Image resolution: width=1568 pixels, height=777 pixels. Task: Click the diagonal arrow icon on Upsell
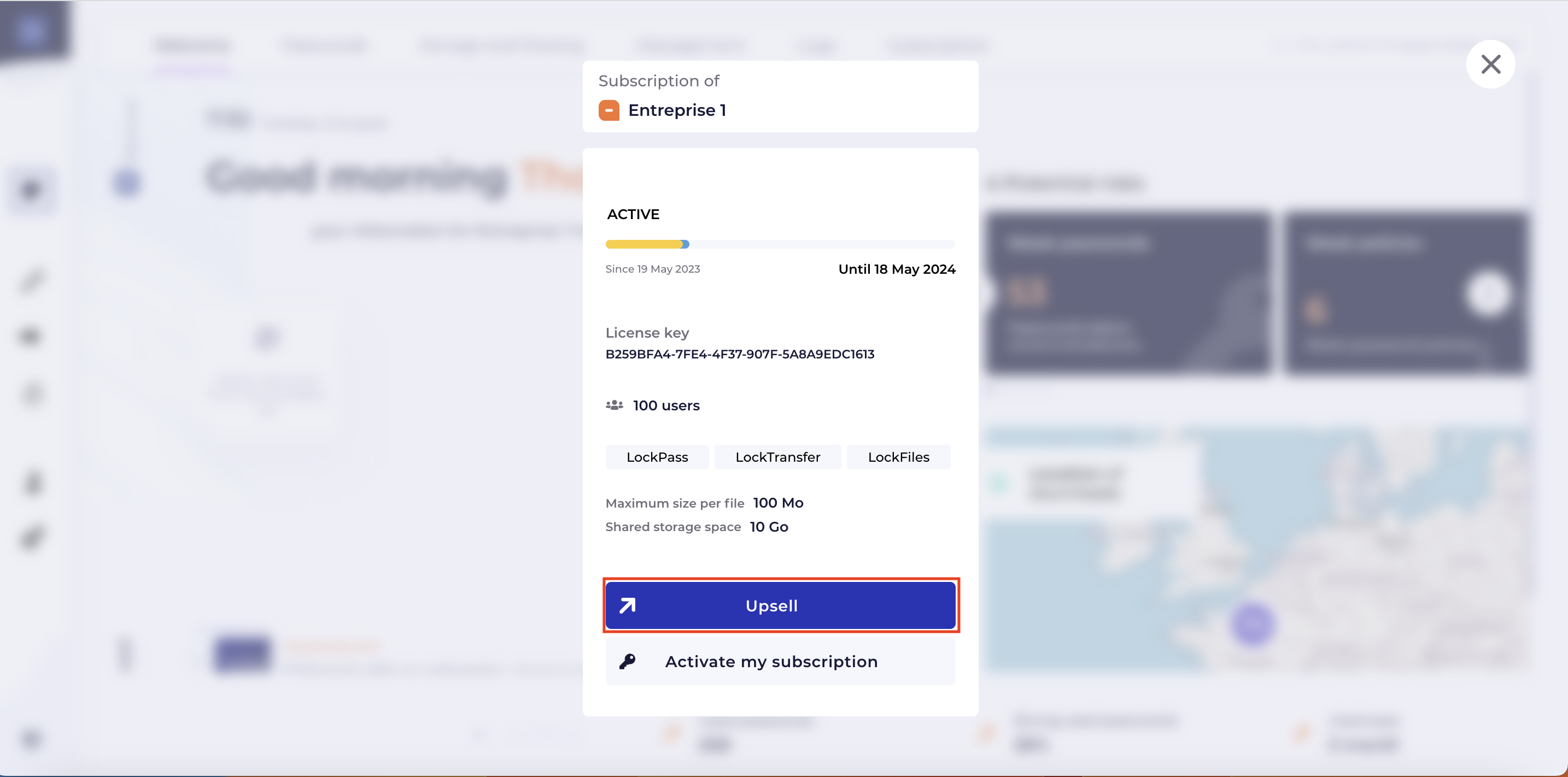point(628,605)
